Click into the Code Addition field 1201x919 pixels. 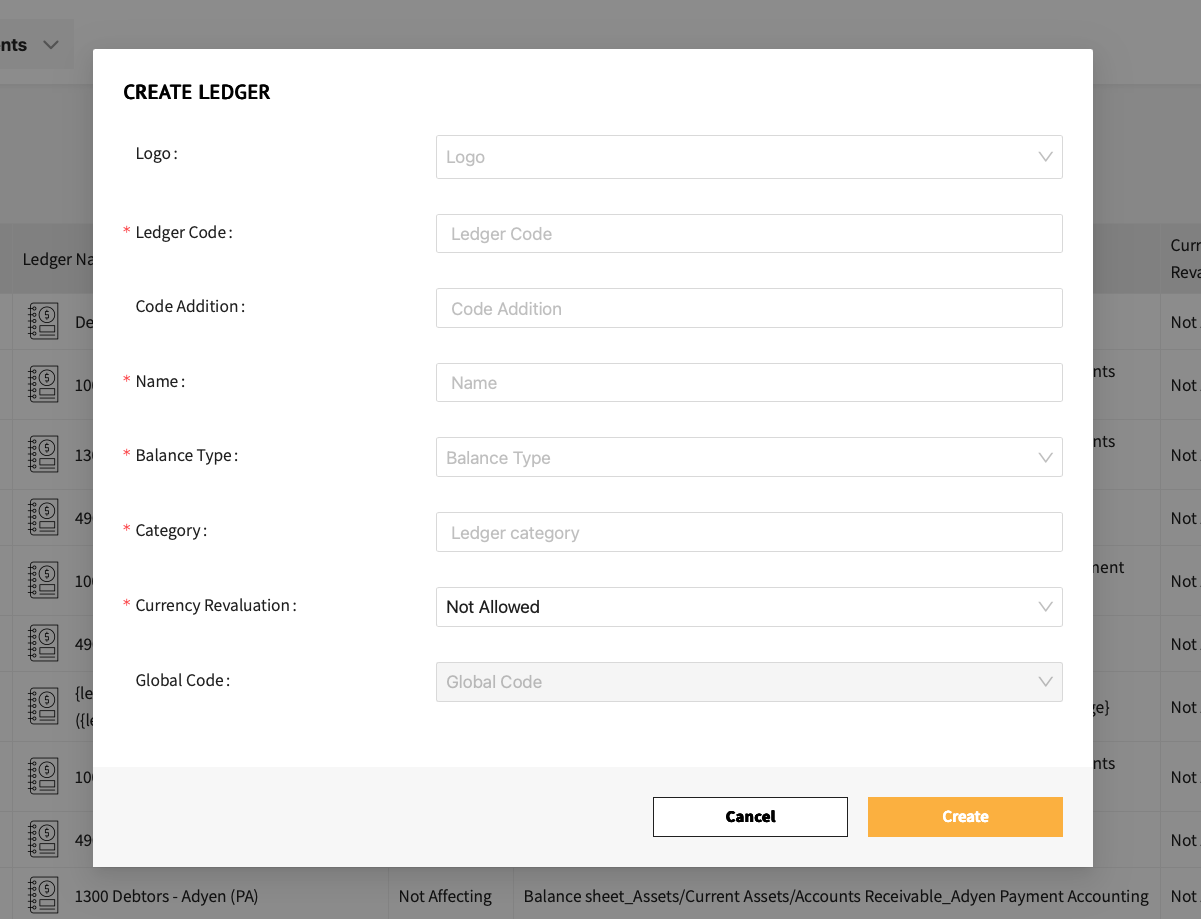point(749,308)
